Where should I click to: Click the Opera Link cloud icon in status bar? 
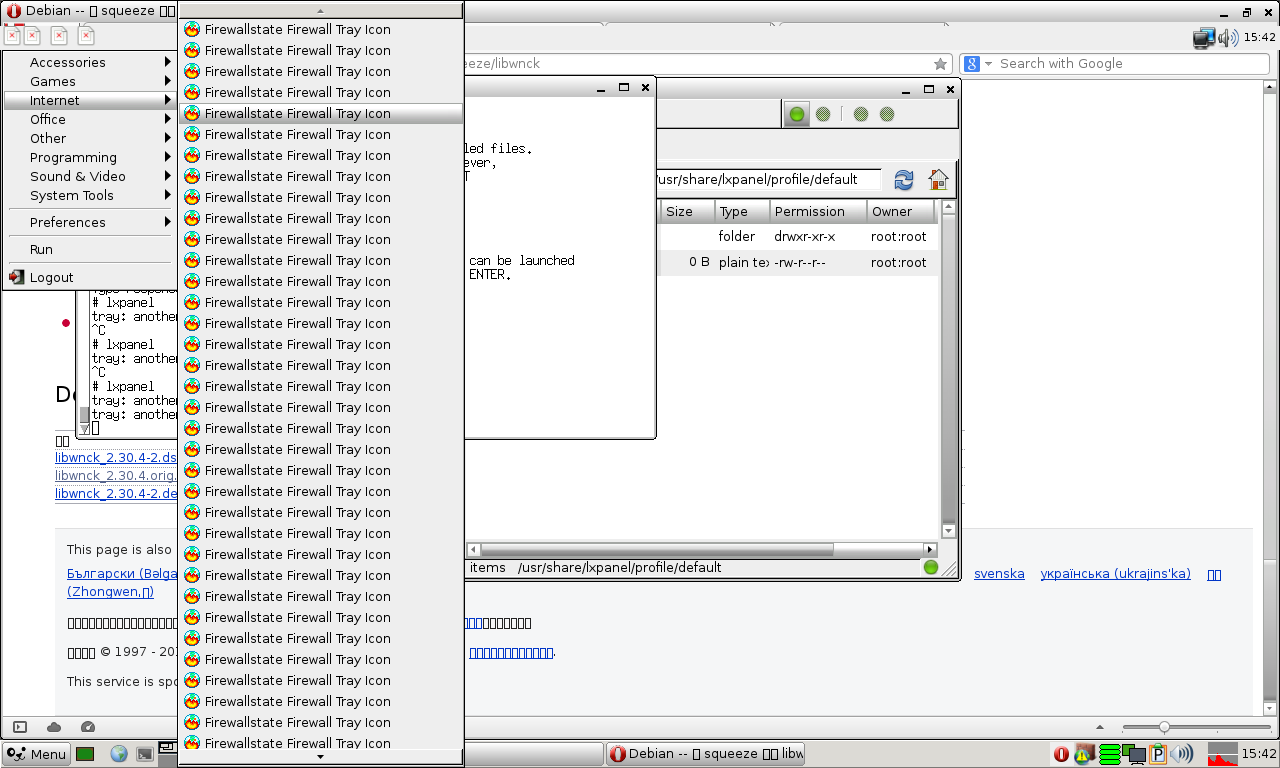[54, 727]
